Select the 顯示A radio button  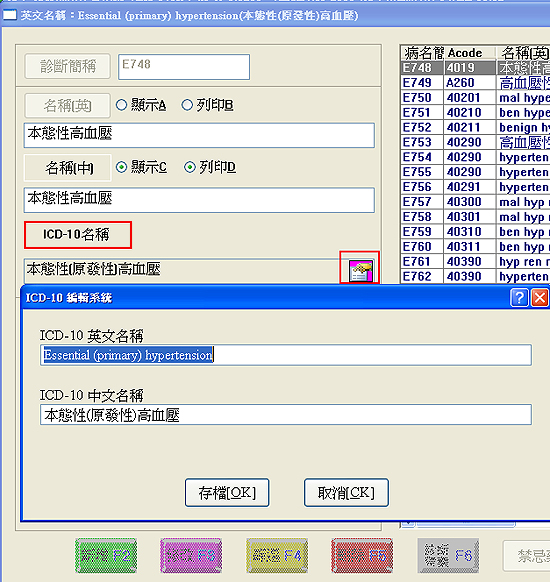click(121, 105)
